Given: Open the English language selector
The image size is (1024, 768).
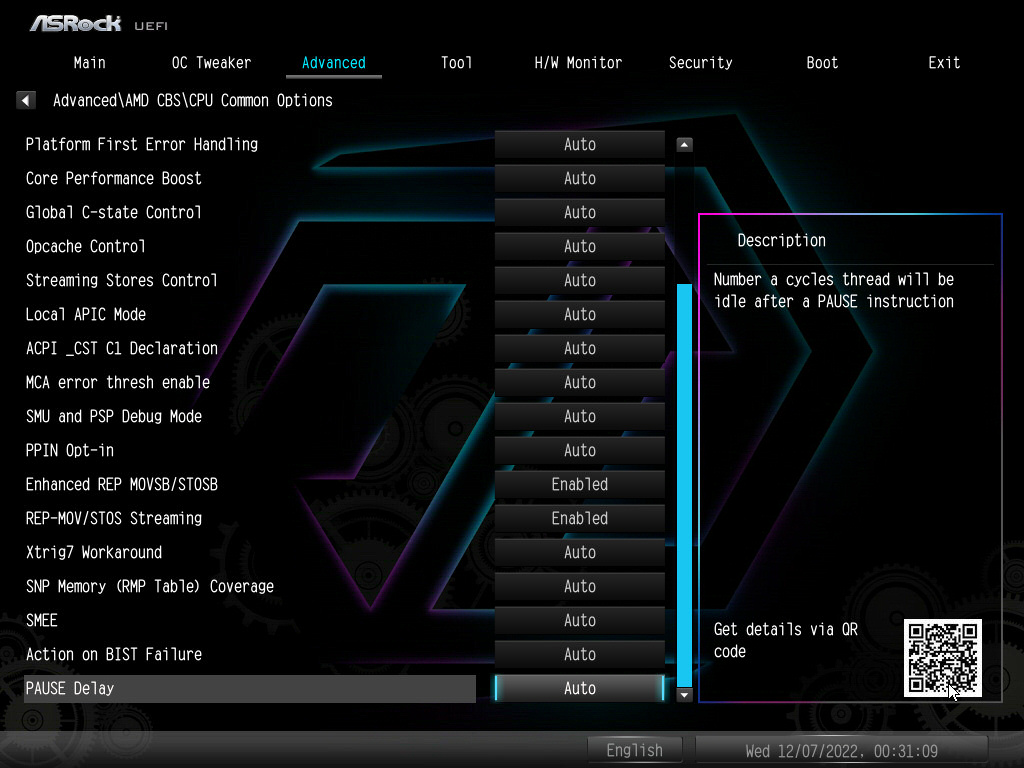Looking at the screenshot, I should tap(635, 750).
